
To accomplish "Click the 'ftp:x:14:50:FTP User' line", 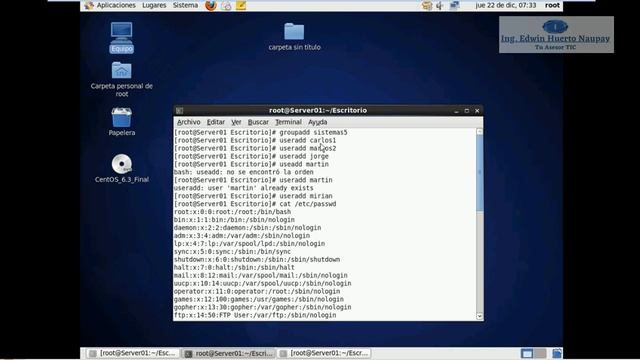I will [x=255, y=315].
